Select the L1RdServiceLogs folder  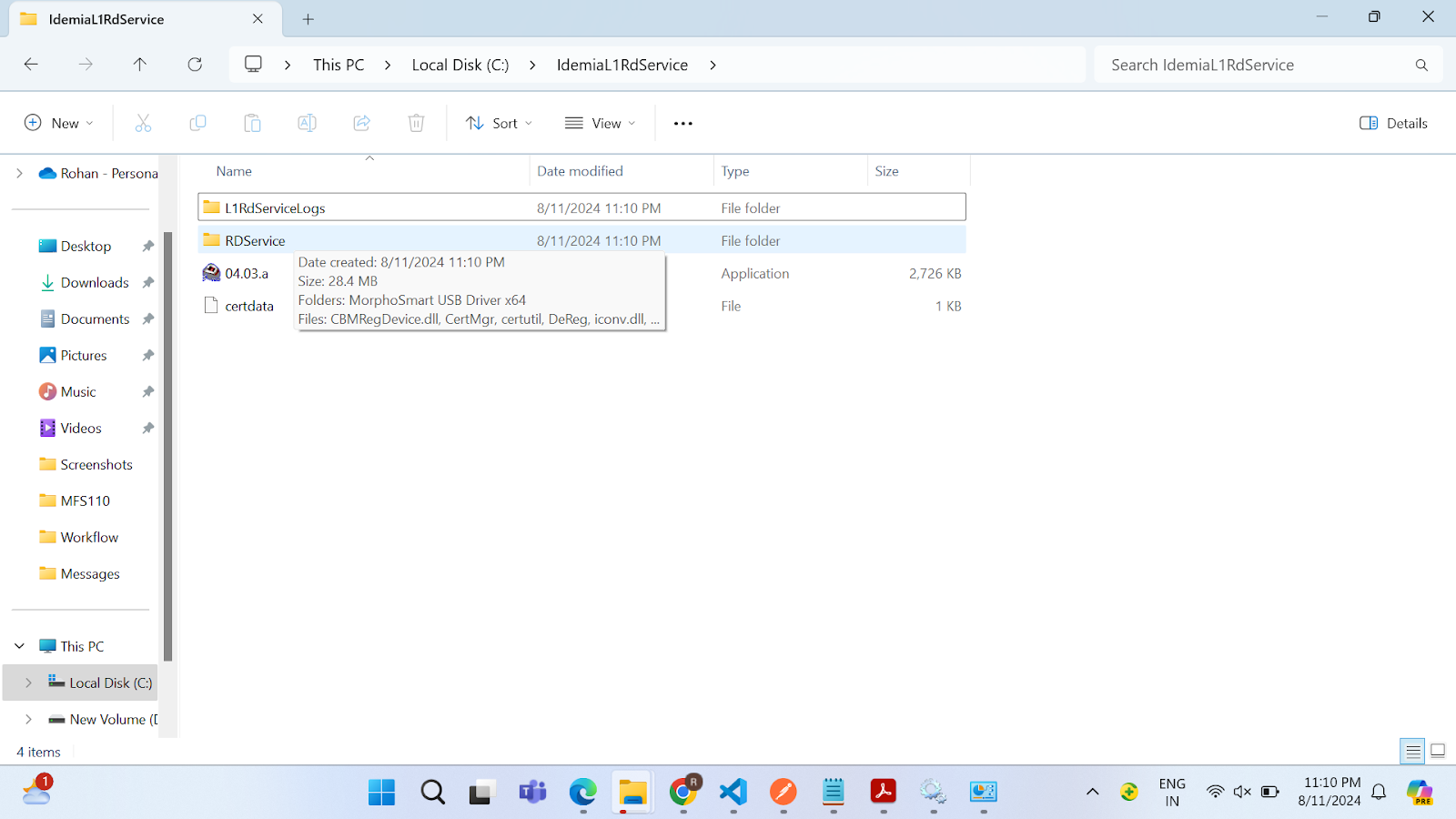[581, 207]
